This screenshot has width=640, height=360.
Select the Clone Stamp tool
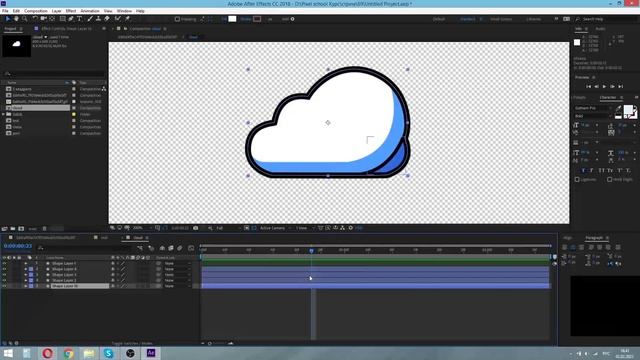pyautogui.click(x=98, y=19)
